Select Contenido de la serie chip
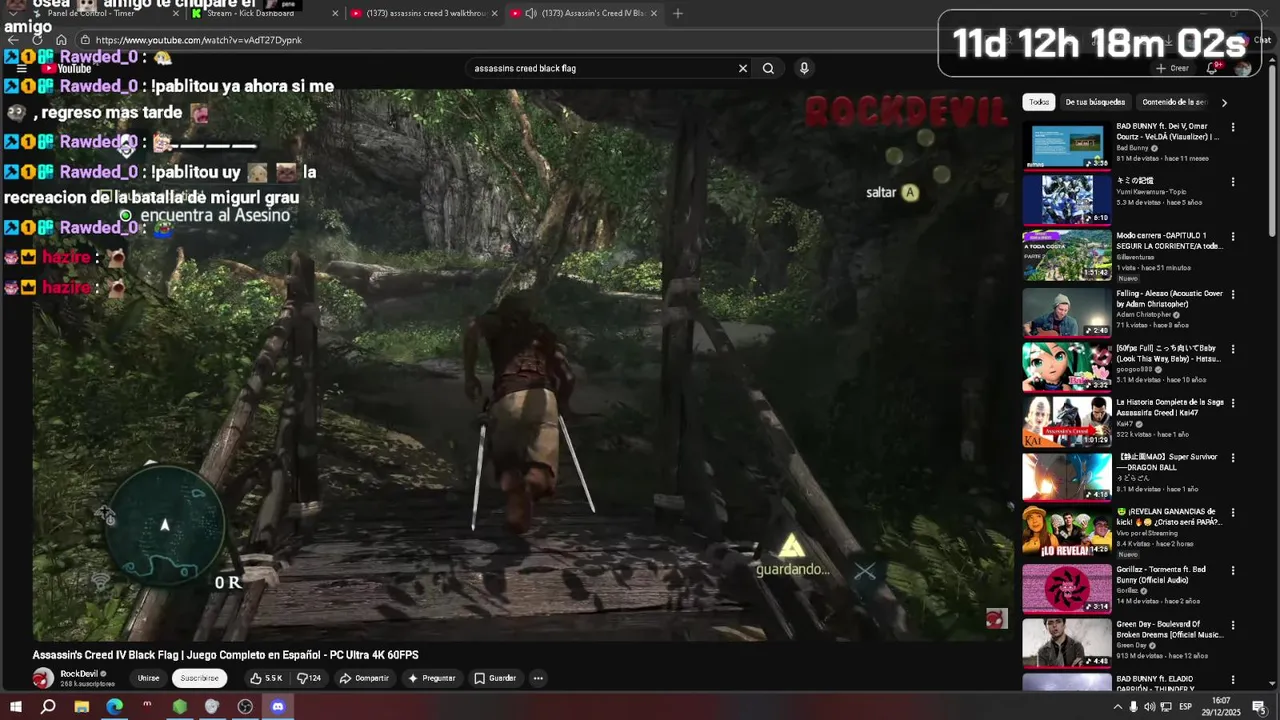The image size is (1280, 720). pyautogui.click(x=1174, y=102)
